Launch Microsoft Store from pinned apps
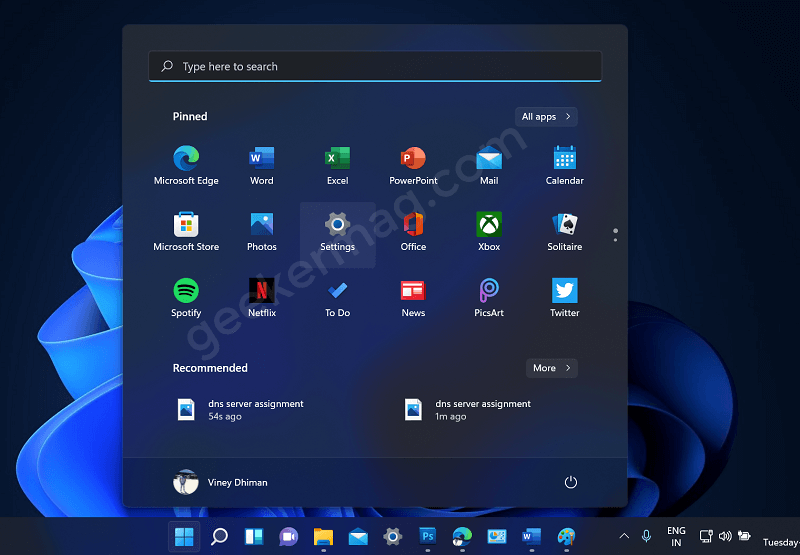800x555 pixels. click(186, 232)
